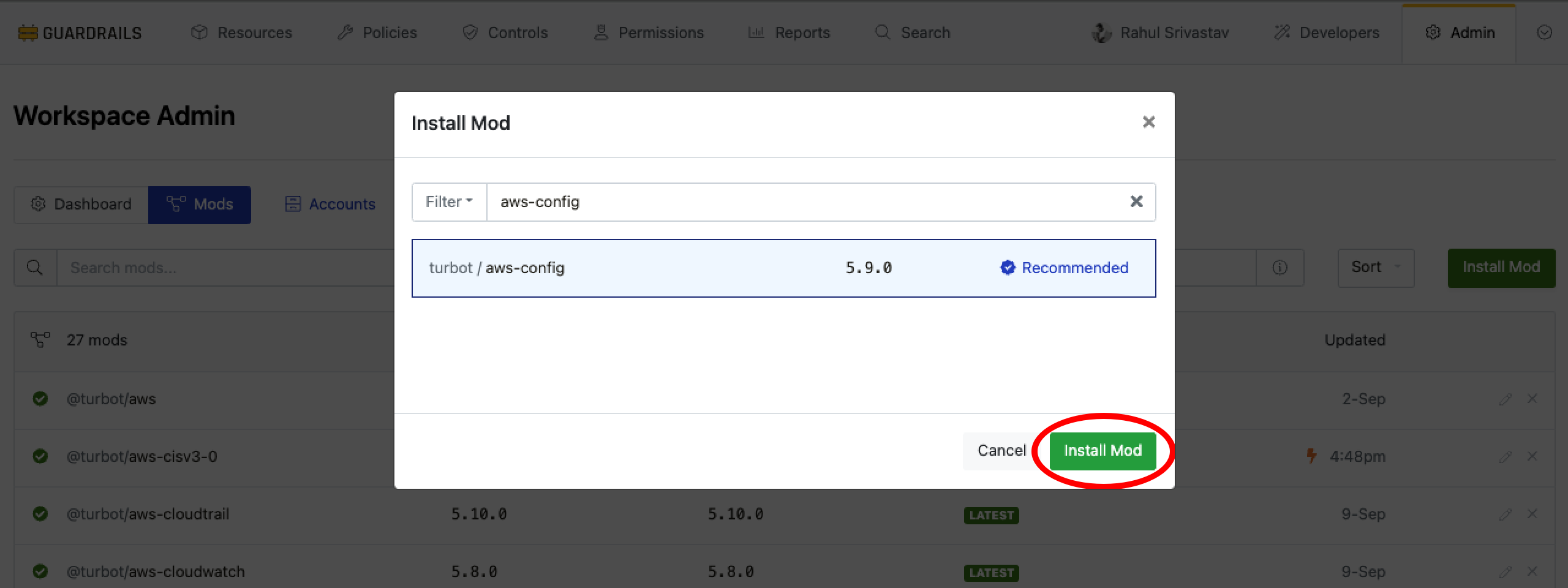
Task: Go to the Policies menu
Action: (x=377, y=33)
